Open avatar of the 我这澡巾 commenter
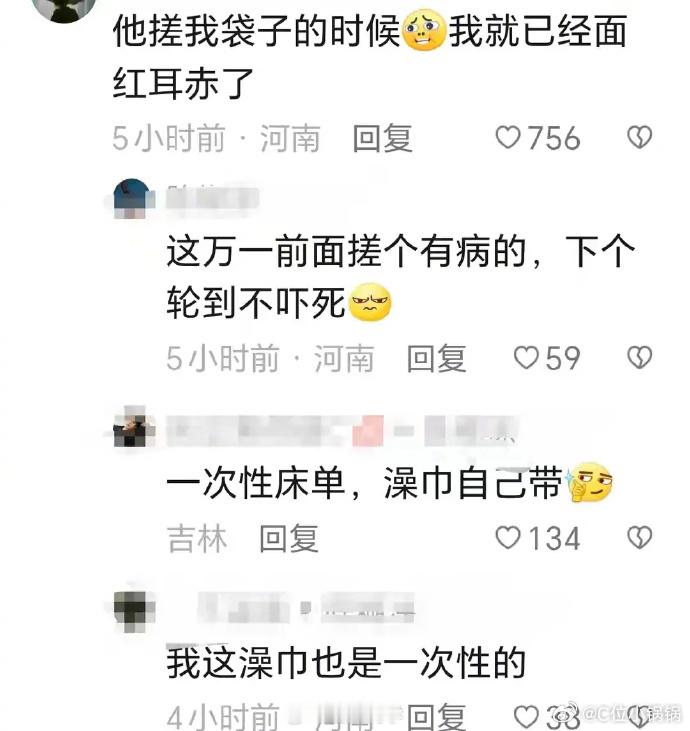This screenshot has width=690, height=731. [x=134, y=609]
